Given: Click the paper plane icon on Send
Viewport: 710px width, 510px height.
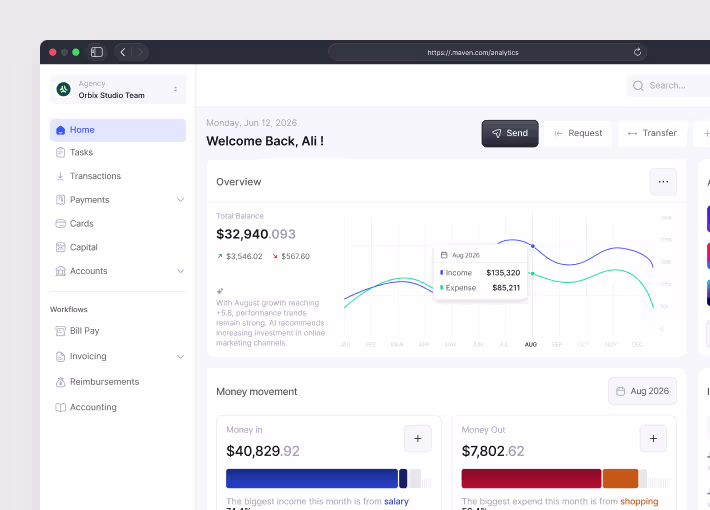Looking at the screenshot, I should [497, 133].
